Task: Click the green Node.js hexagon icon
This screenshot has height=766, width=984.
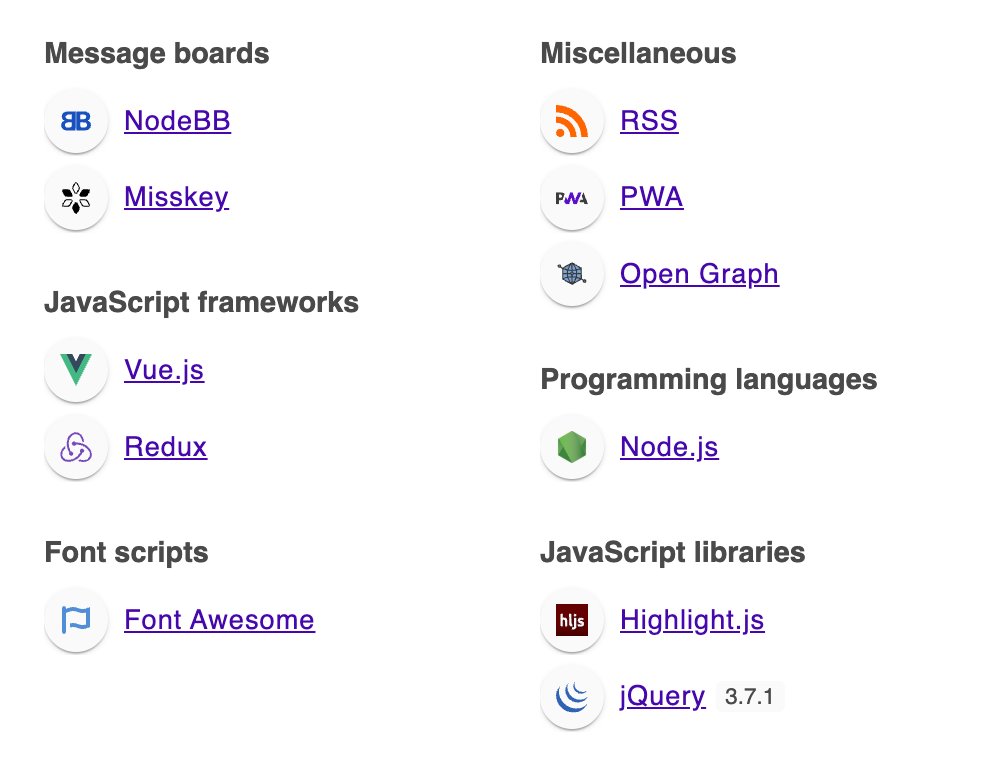Action: (x=572, y=447)
